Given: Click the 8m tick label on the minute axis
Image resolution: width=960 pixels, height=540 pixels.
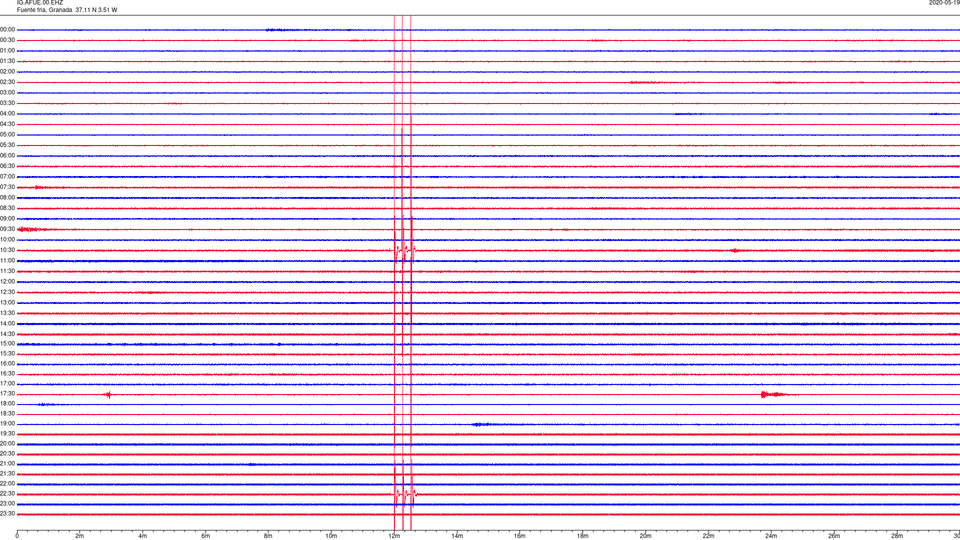Looking at the screenshot, I should click(268, 536).
